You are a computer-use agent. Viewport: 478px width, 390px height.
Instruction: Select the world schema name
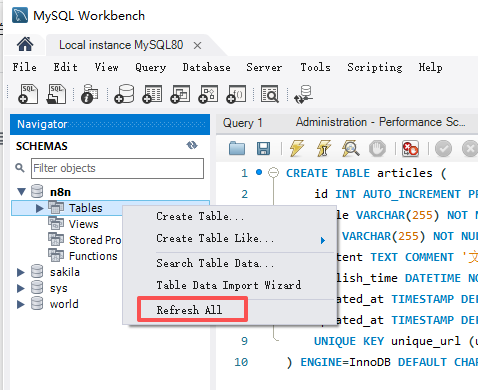64,304
